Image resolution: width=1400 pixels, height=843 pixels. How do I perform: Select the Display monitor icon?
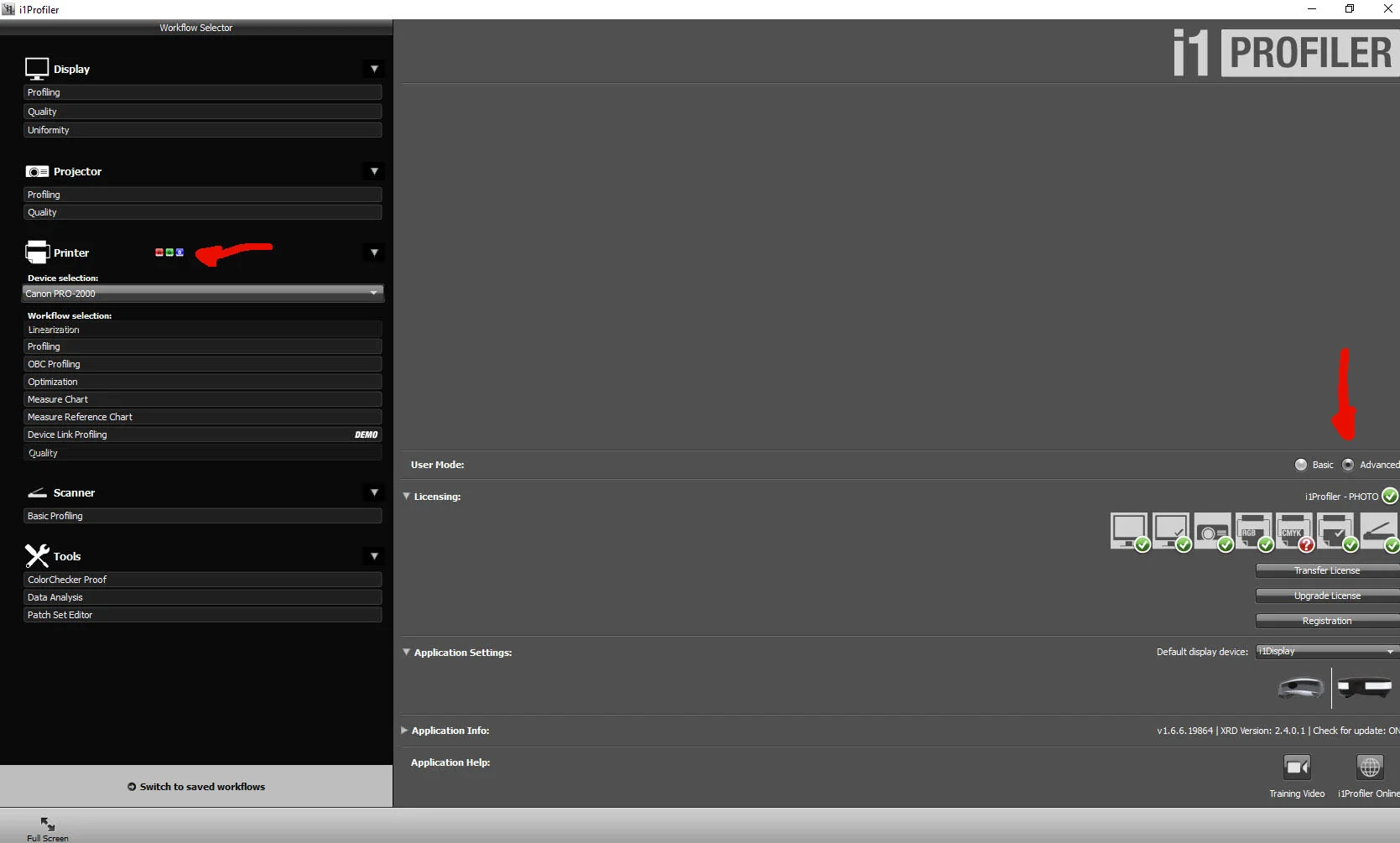[x=36, y=67]
